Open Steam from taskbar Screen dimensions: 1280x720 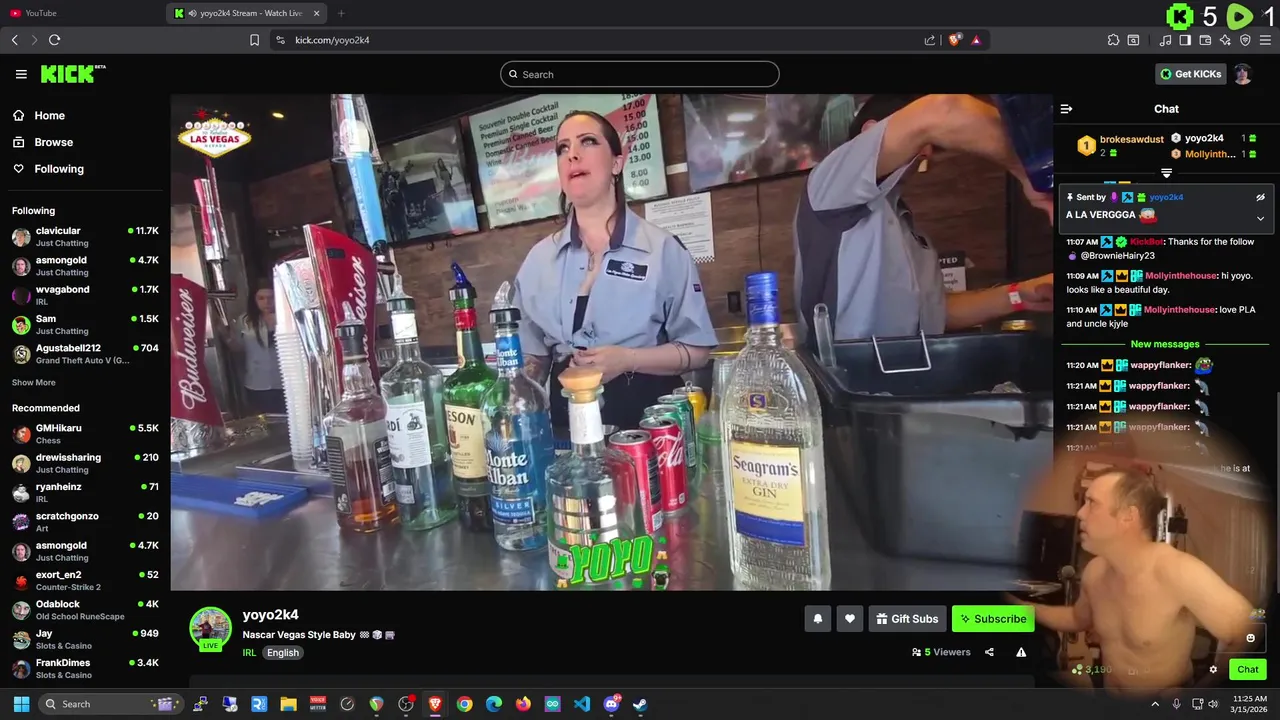click(640, 704)
